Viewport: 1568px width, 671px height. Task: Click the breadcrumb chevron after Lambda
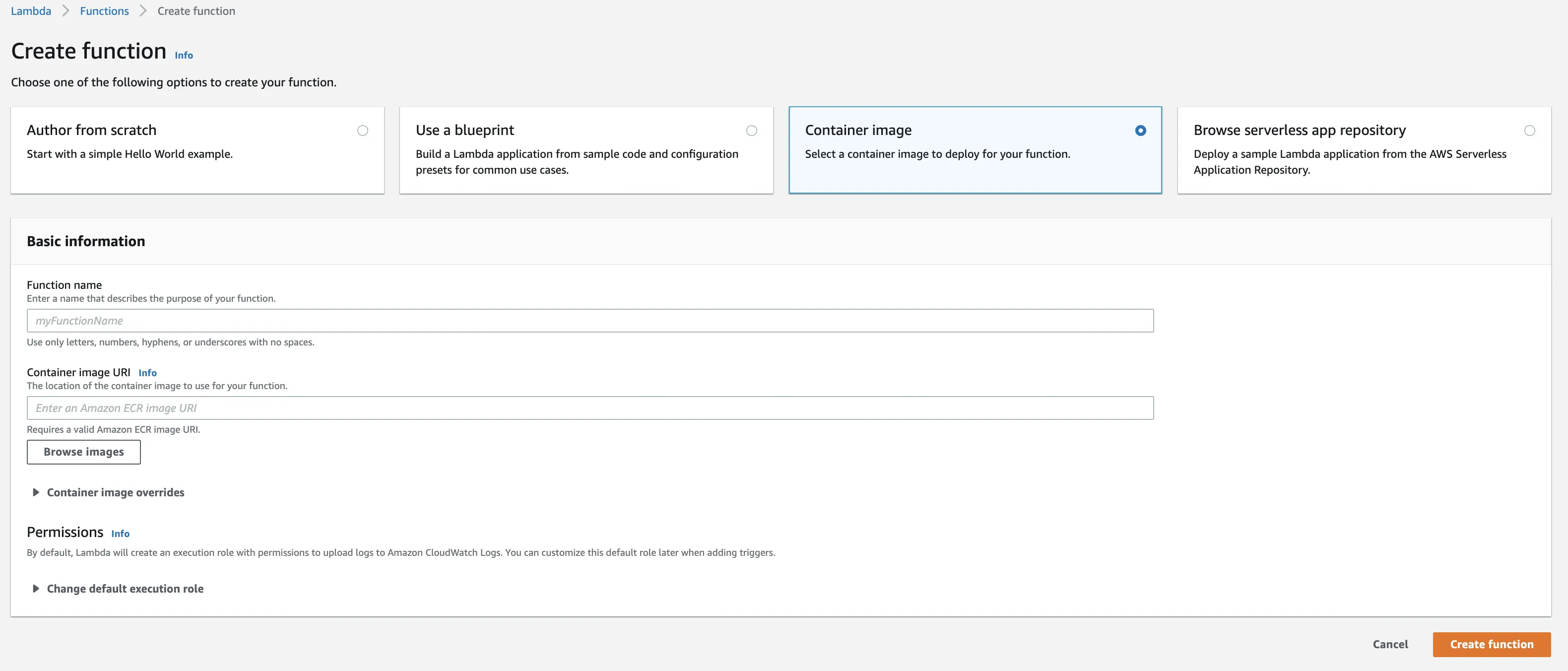[x=65, y=11]
